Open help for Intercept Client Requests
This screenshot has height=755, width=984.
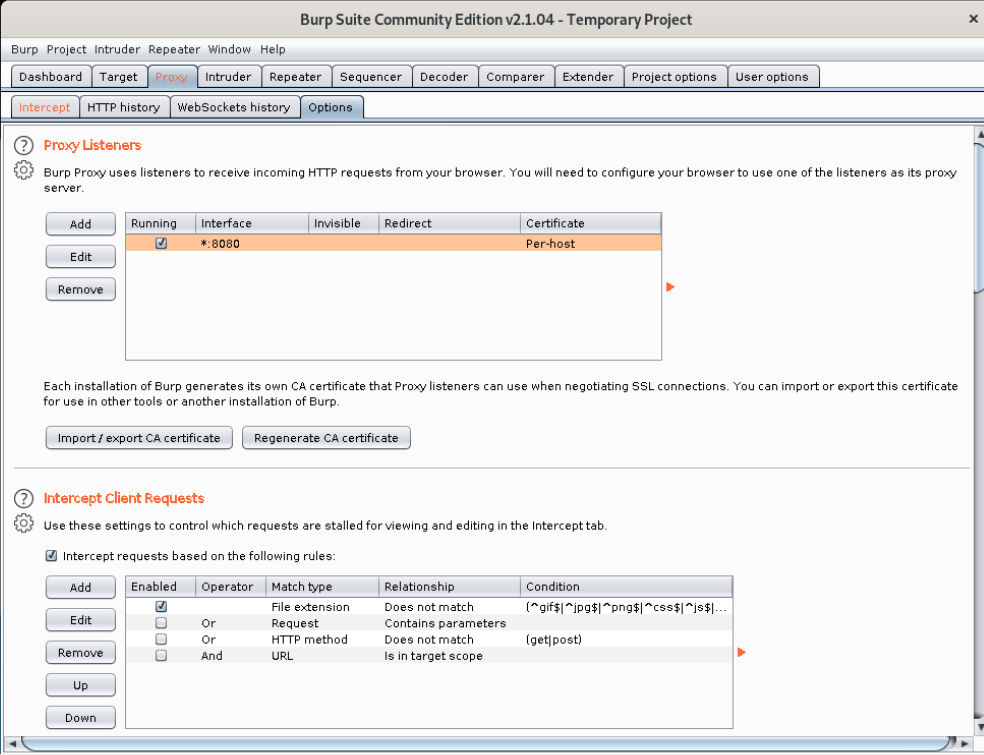pyautogui.click(x=24, y=499)
